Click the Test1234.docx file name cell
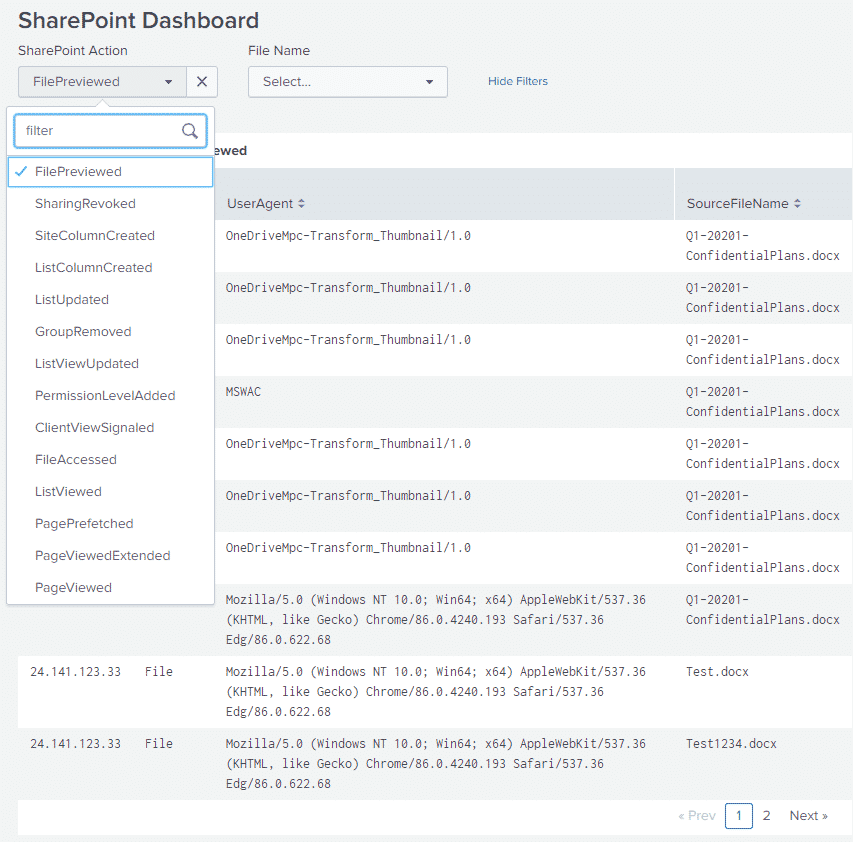The height and width of the screenshot is (842, 853). (x=731, y=744)
